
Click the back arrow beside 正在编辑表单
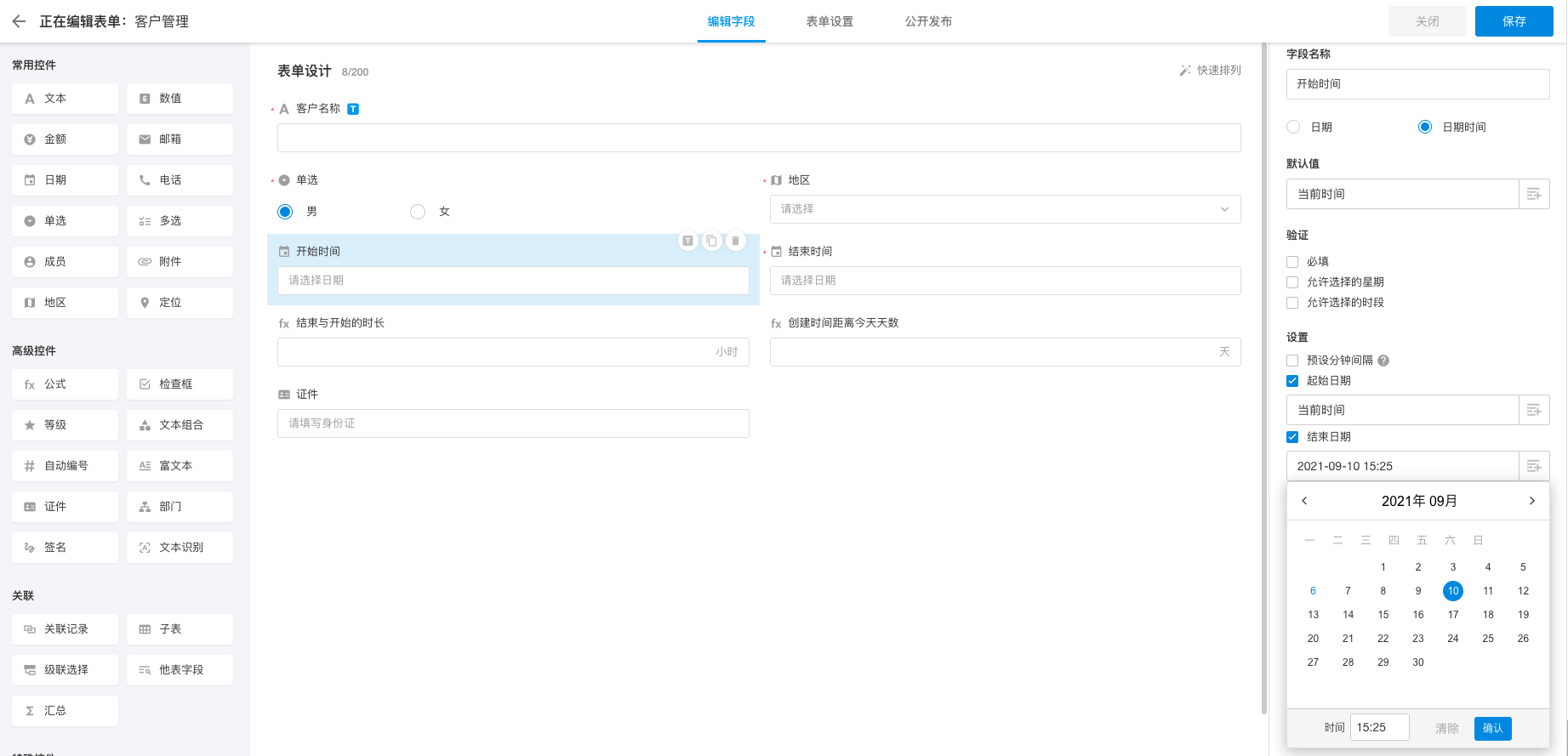(19, 21)
